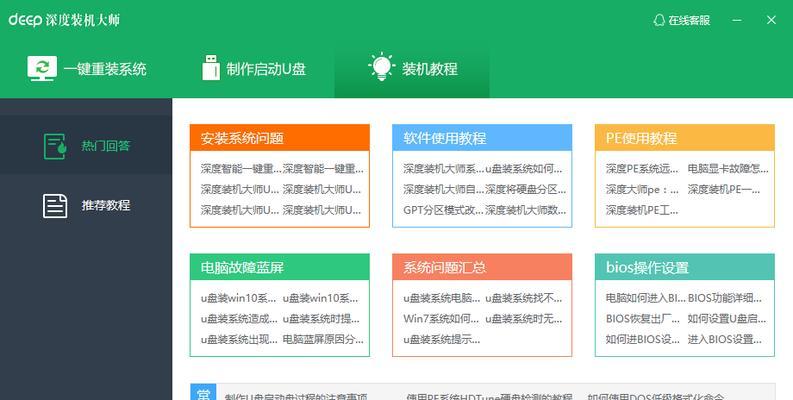
Task: Open the article u盘装系统造成...
Action: coord(239,319)
